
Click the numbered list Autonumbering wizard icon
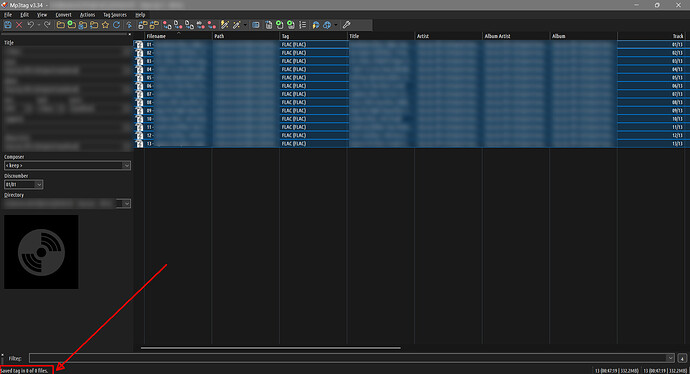coord(303,25)
